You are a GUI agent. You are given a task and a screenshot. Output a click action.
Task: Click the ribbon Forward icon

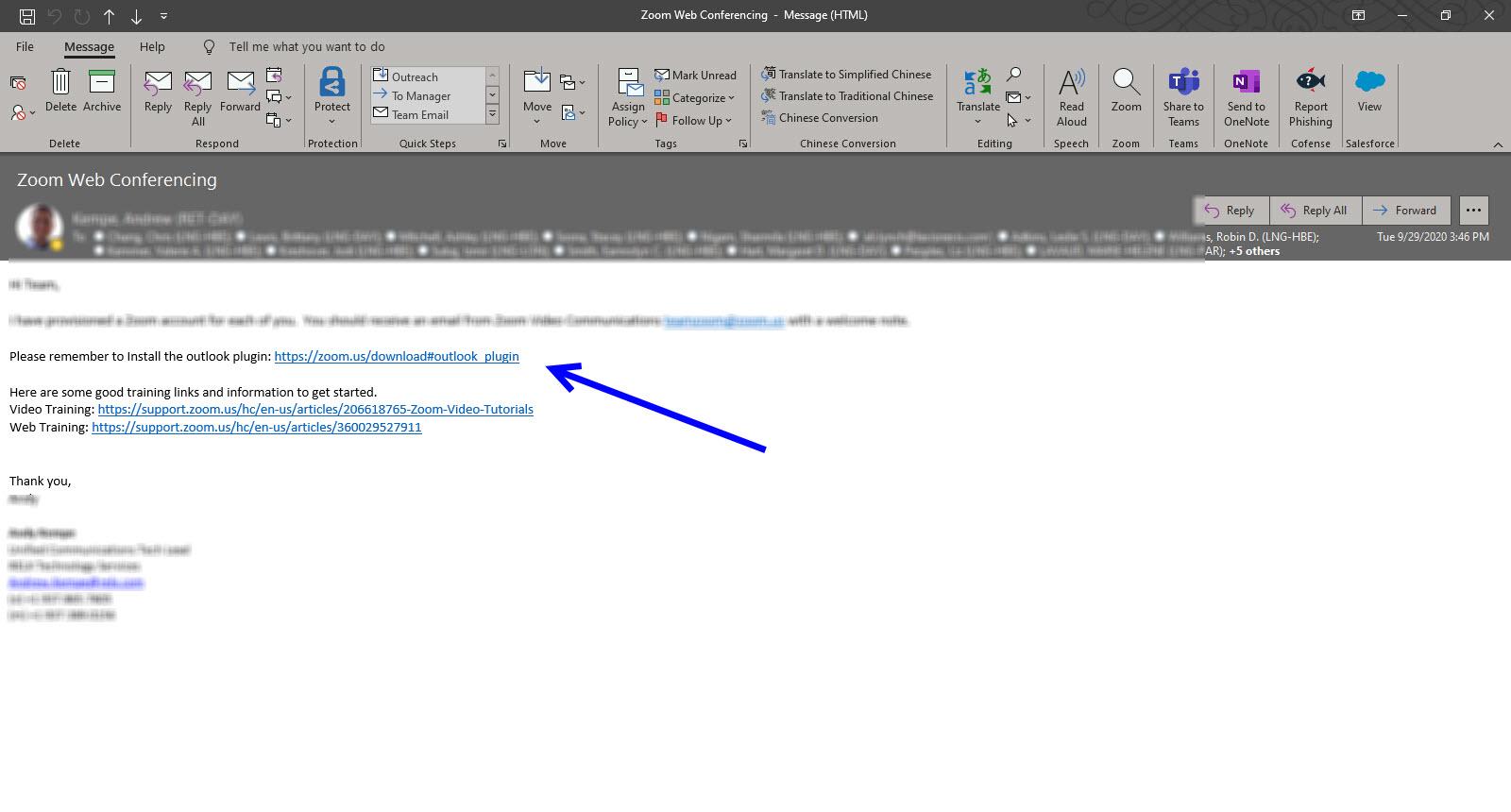pyautogui.click(x=240, y=92)
